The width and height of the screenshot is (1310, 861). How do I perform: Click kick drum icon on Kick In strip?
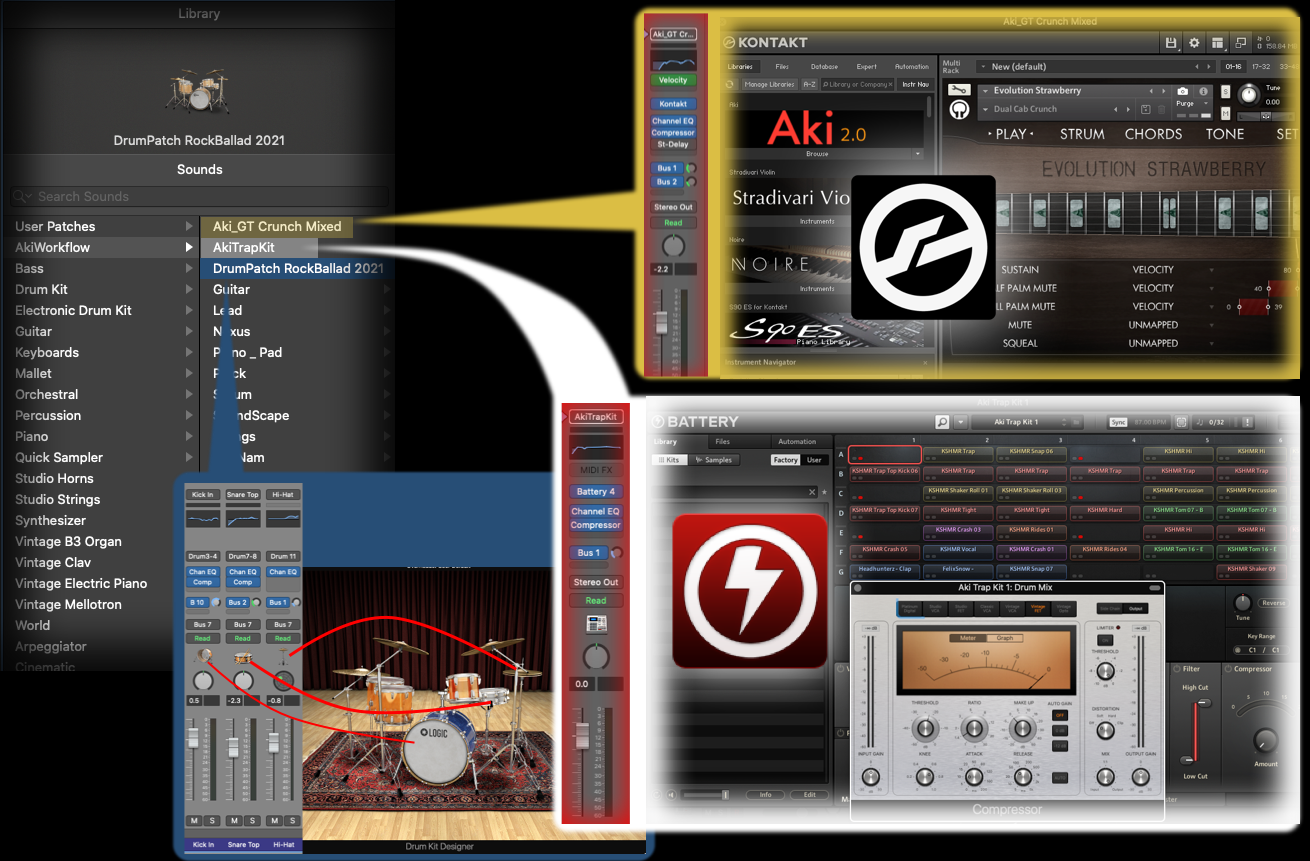(x=203, y=656)
